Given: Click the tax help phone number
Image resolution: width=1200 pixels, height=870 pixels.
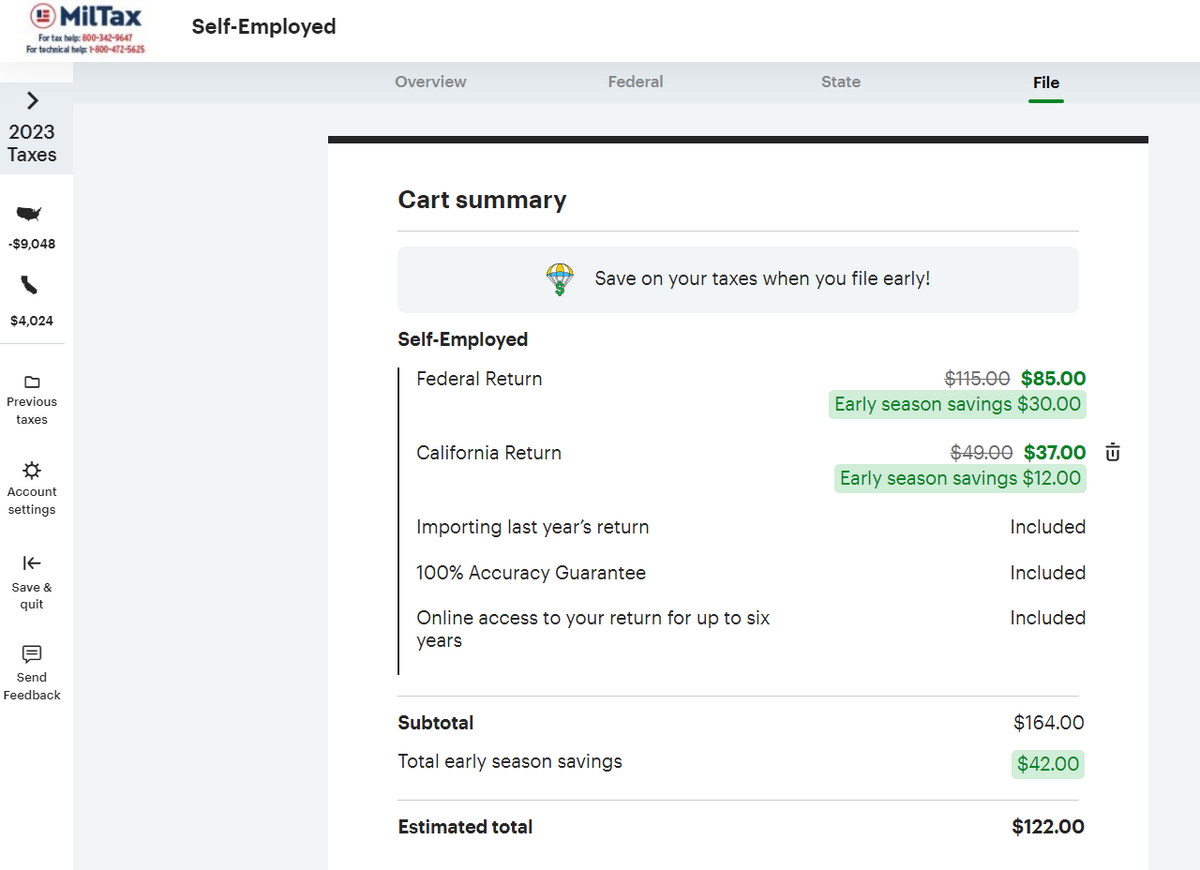Looking at the screenshot, I should tap(106, 38).
